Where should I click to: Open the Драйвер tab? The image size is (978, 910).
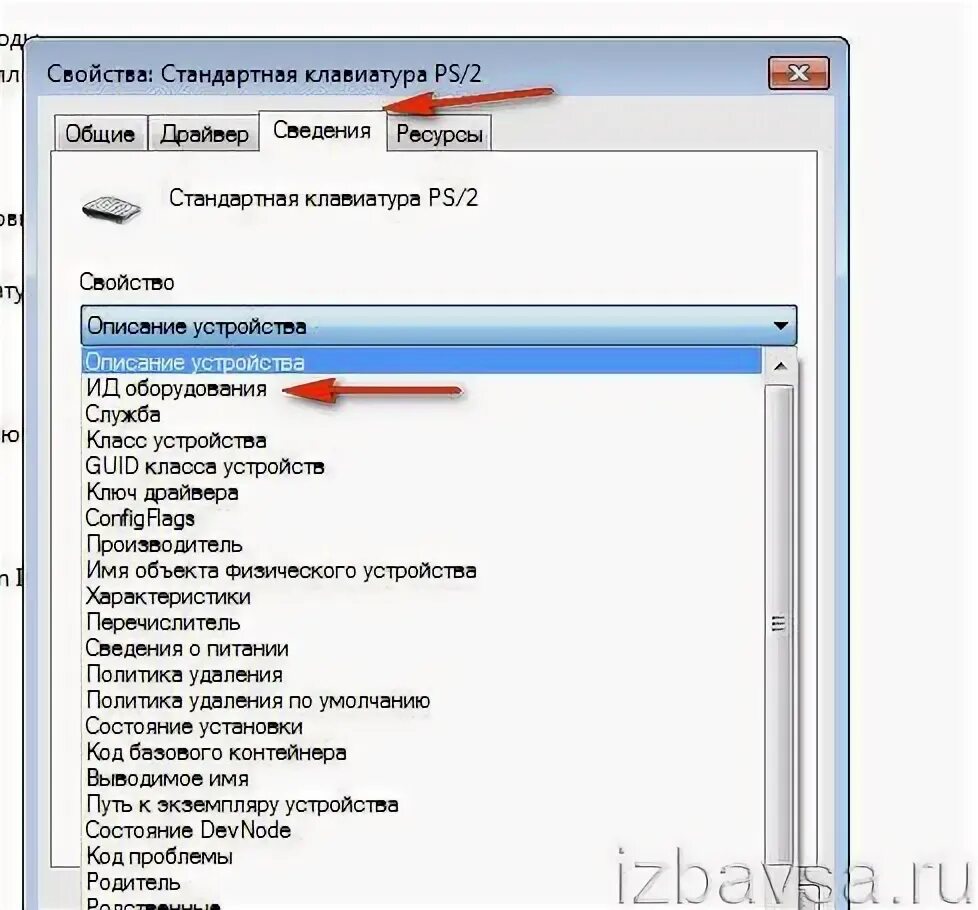tap(204, 133)
